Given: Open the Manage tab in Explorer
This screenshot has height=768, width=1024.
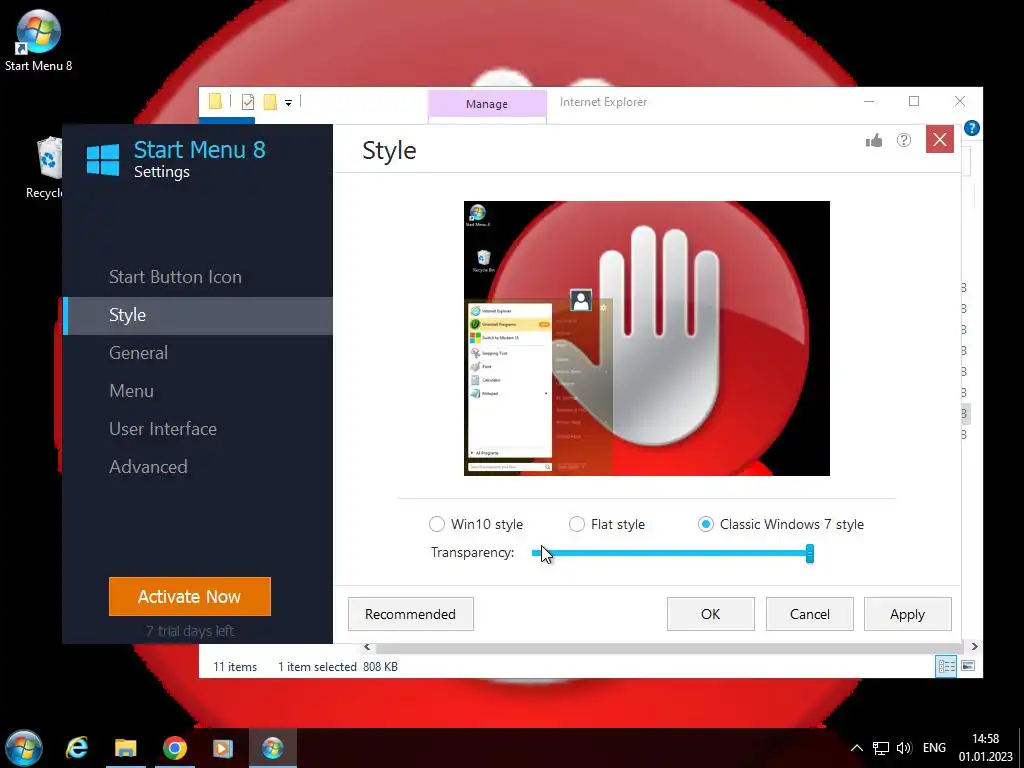Looking at the screenshot, I should (487, 104).
